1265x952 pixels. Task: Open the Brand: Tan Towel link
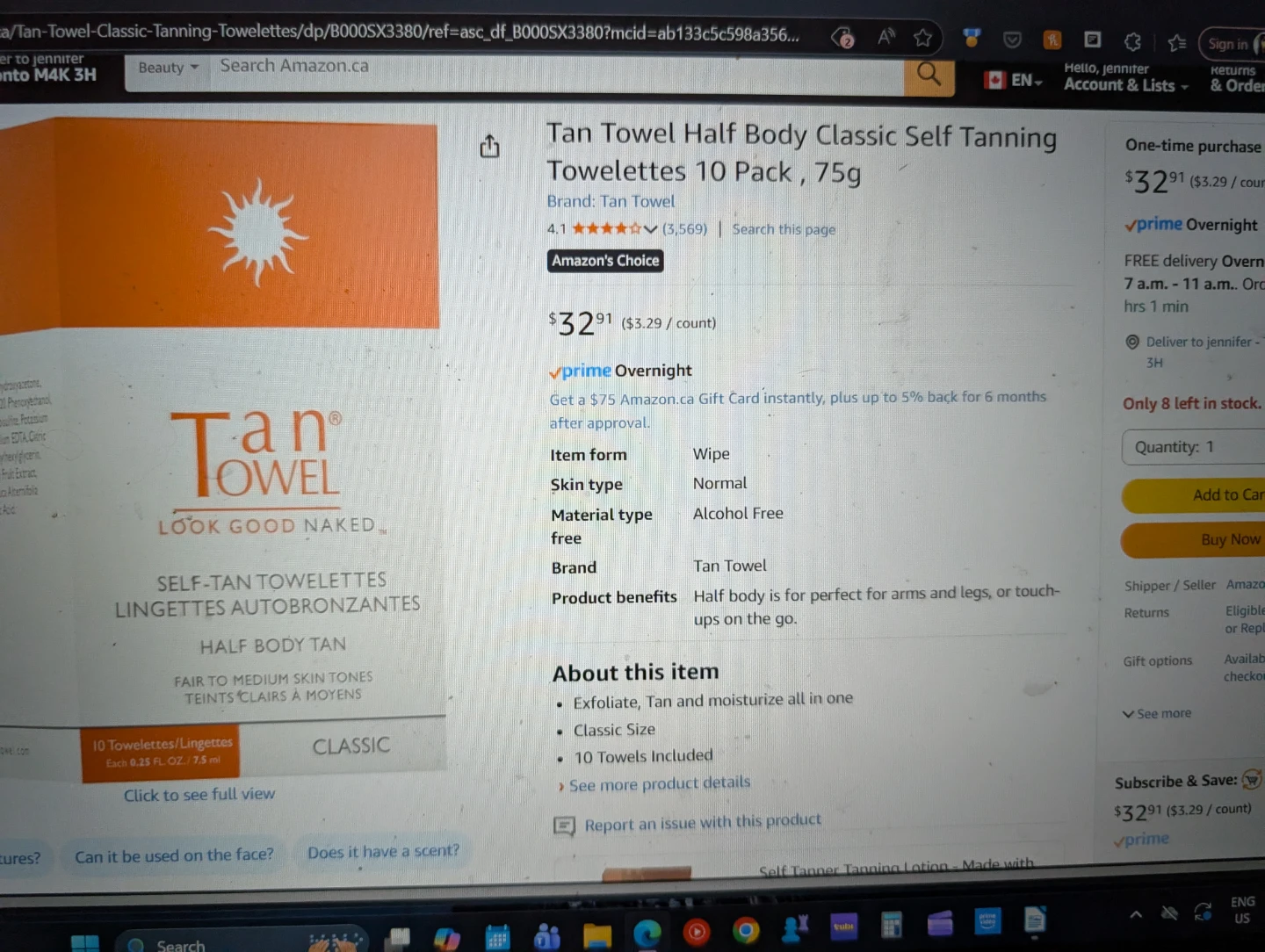point(611,201)
